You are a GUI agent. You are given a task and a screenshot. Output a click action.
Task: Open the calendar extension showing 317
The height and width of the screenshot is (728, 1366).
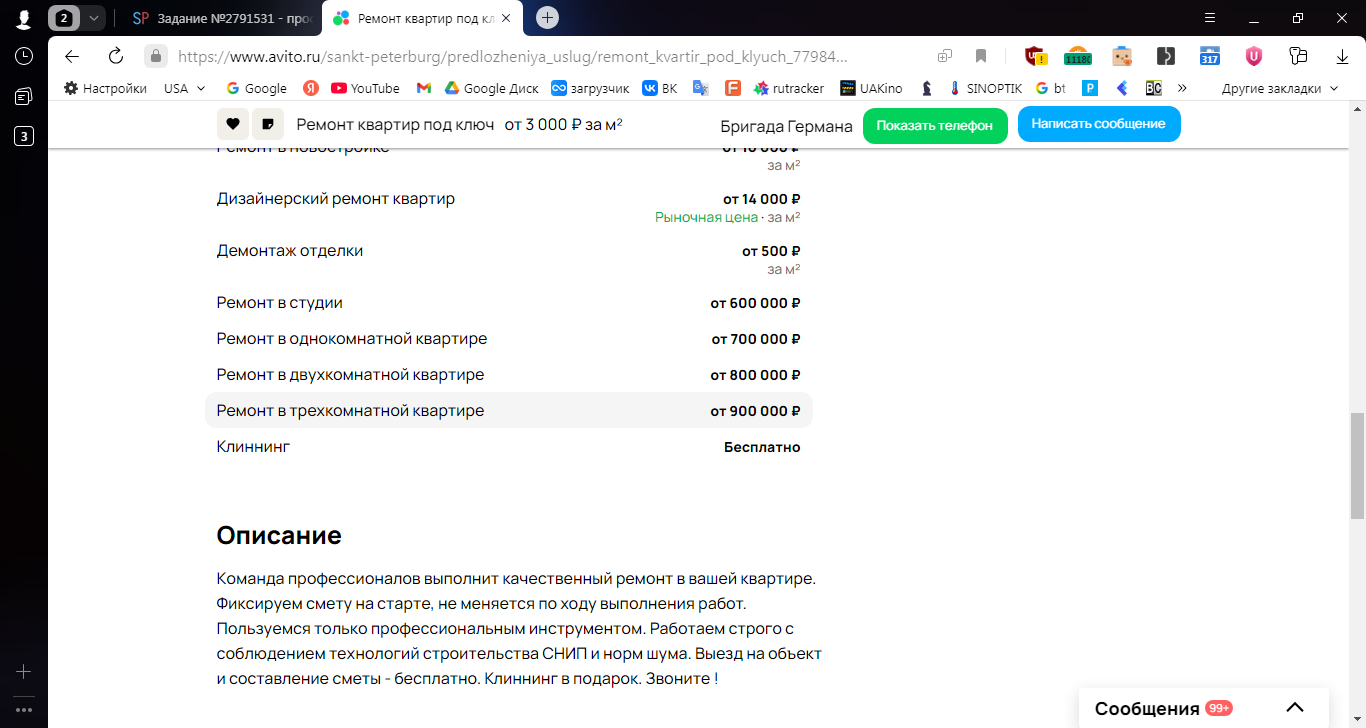[x=1210, y=56]
